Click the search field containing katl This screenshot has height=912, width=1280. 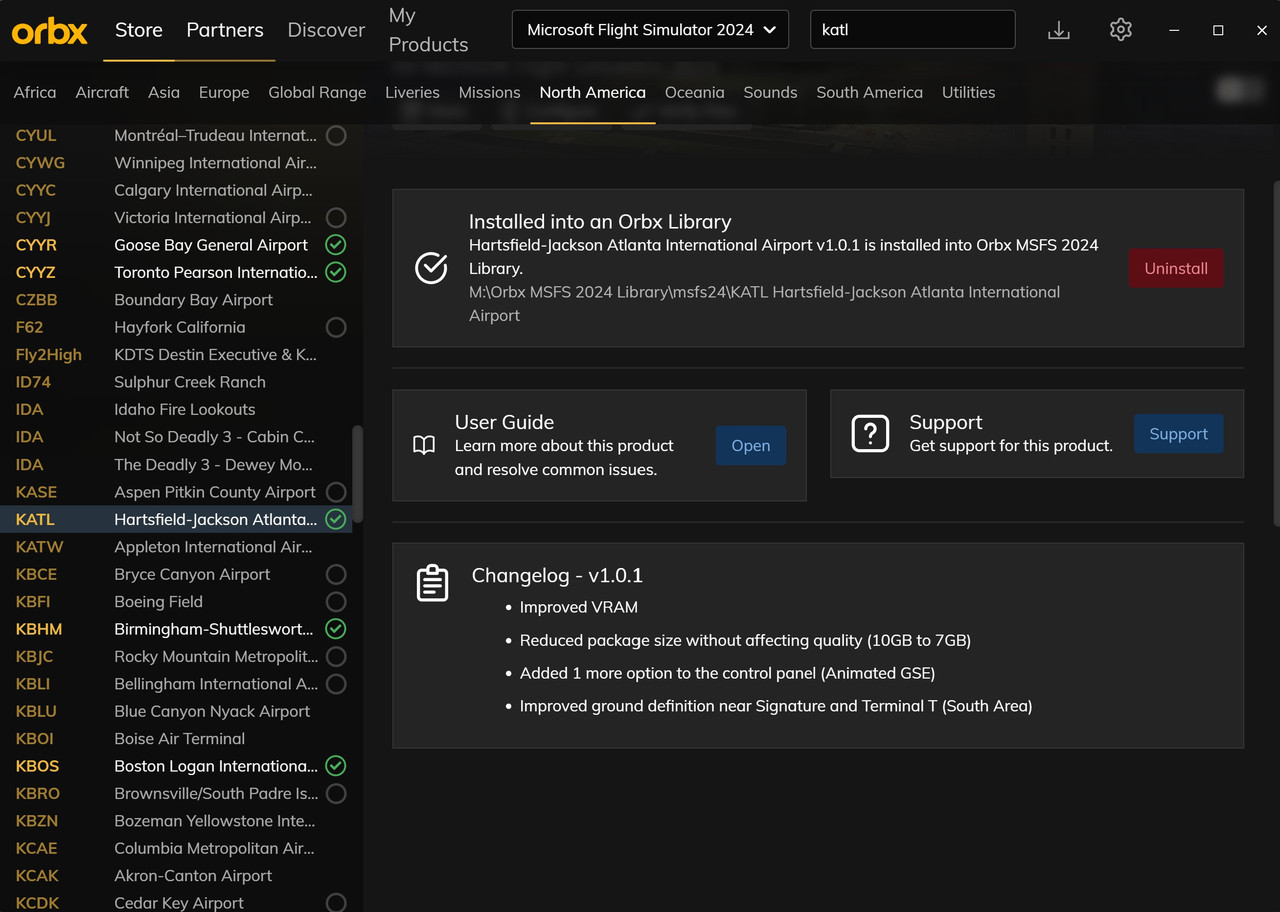[x=913, y=30]
